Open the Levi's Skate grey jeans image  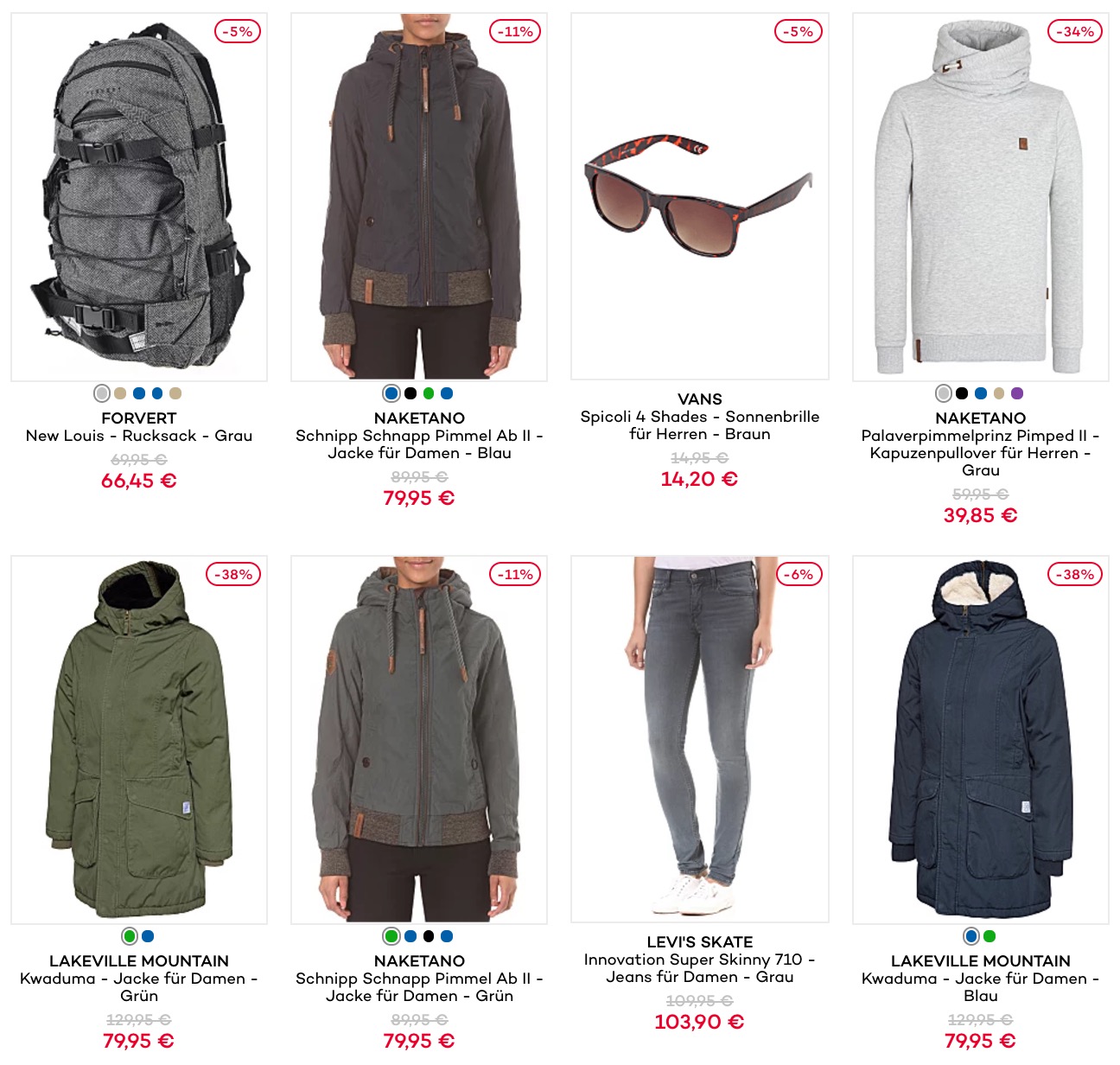(x=700, y=739)
